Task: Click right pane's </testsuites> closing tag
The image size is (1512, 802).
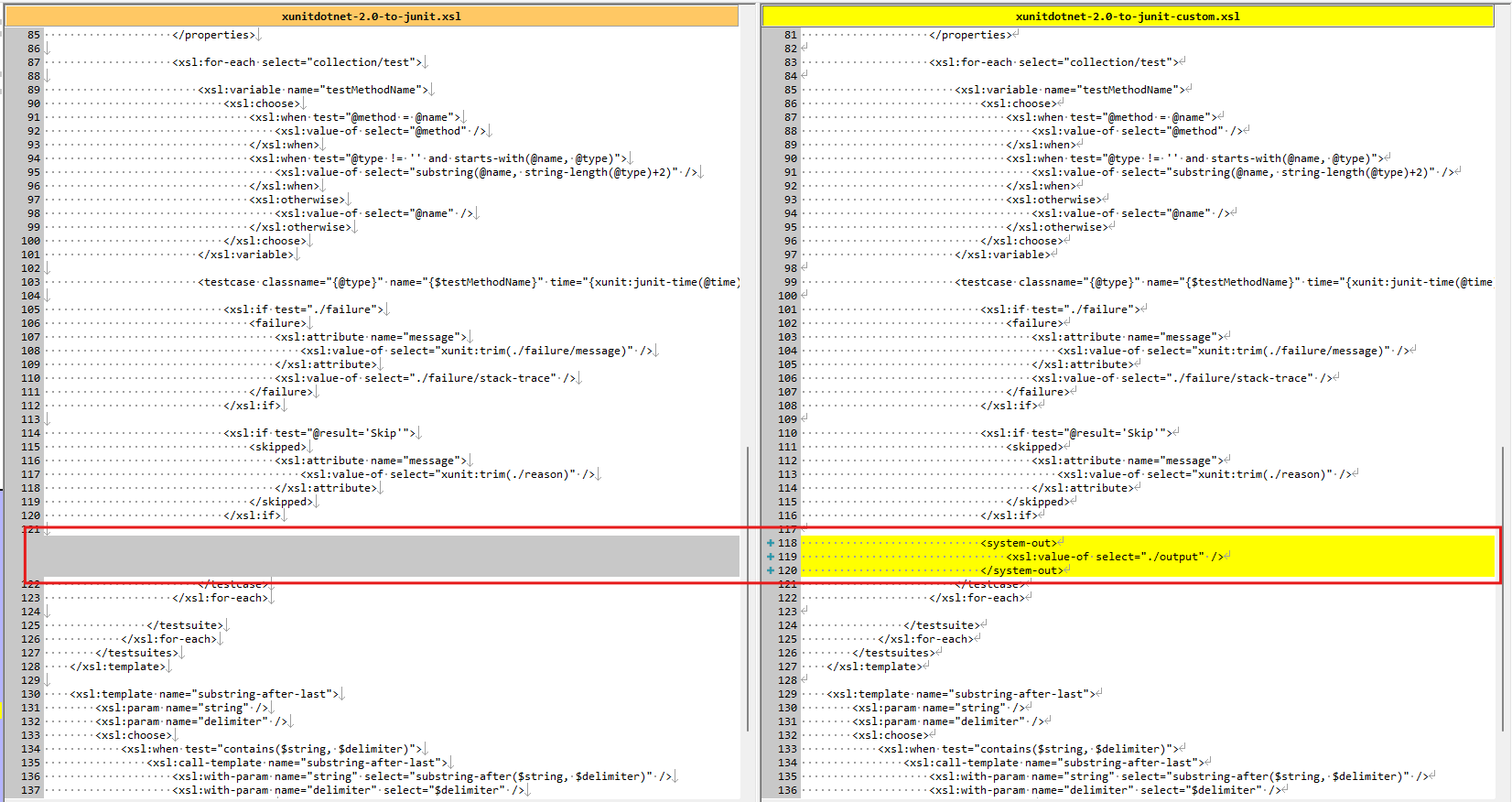Action: pyautogui.click(x=894, y=653)
